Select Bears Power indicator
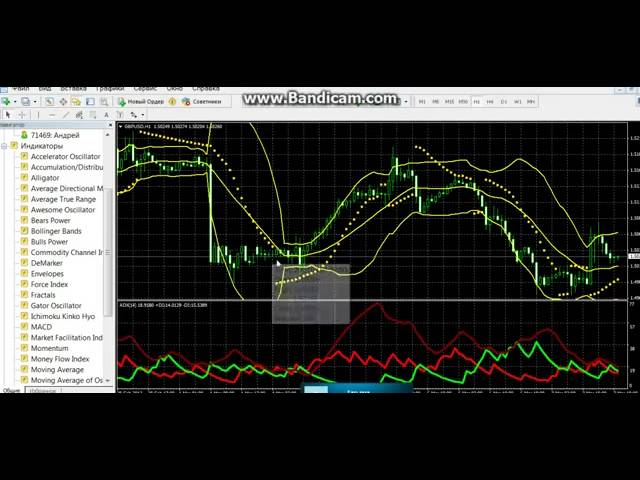Viewport: 640px width, 480px height. 51,220
